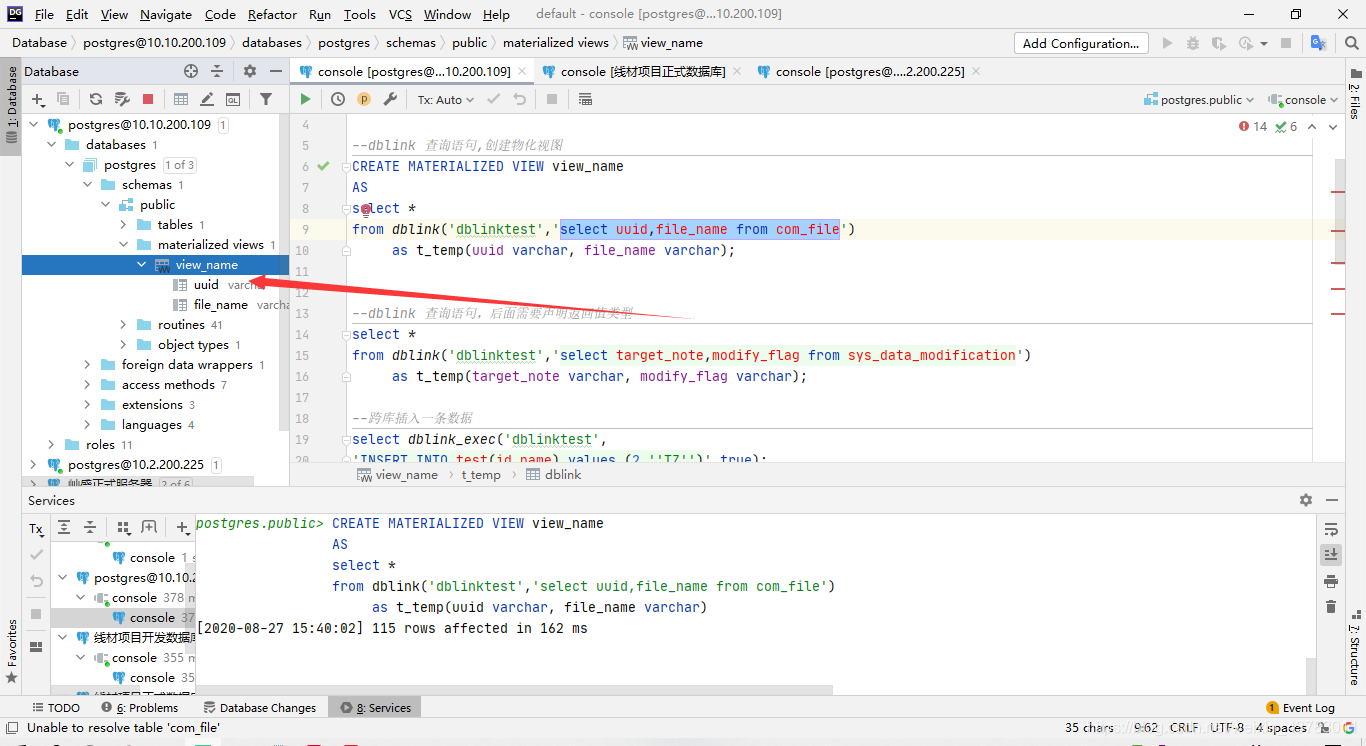Open query history clock icon

coord(338,99)
